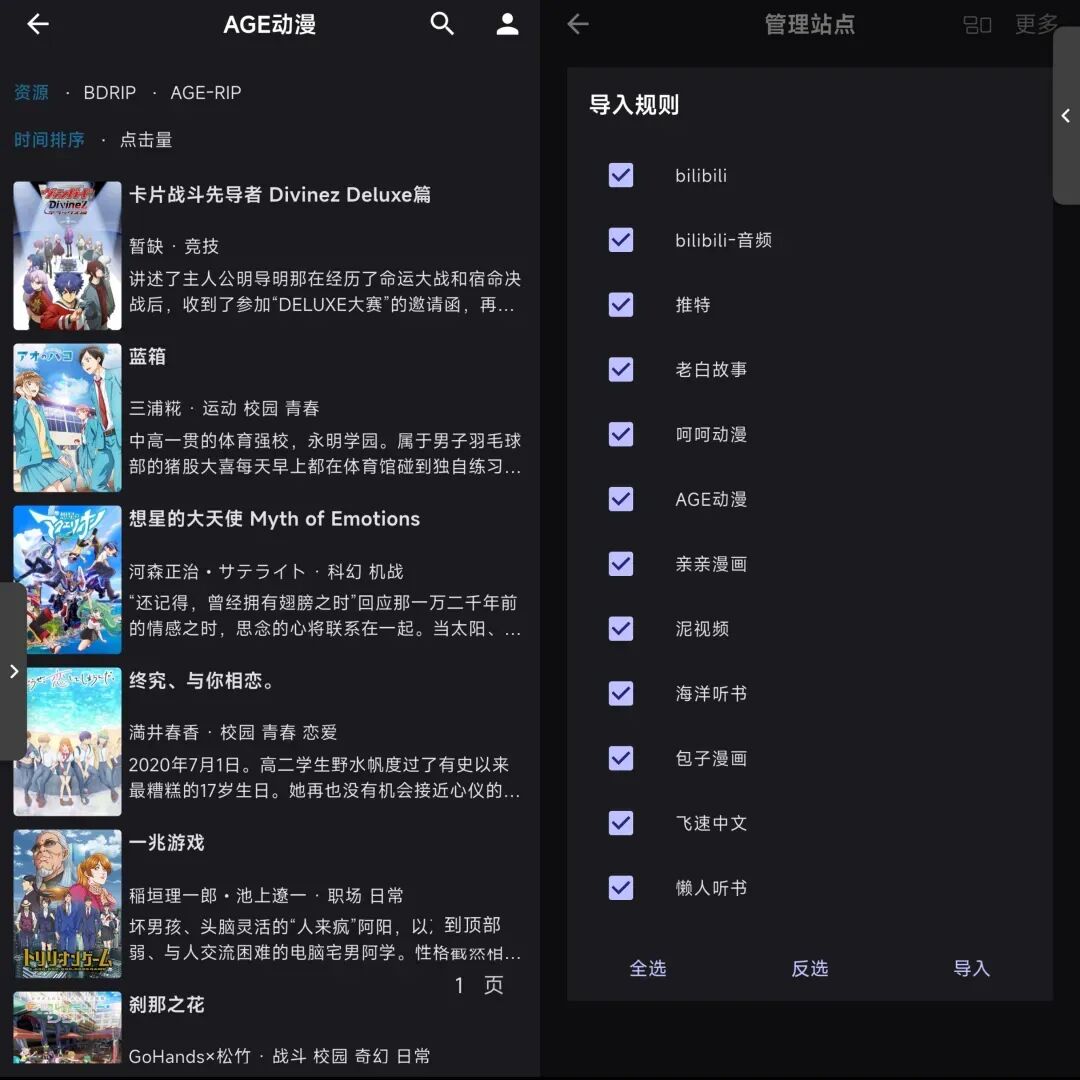Click the 三浦糀 · 运动 校园 青春 tags

224,408
